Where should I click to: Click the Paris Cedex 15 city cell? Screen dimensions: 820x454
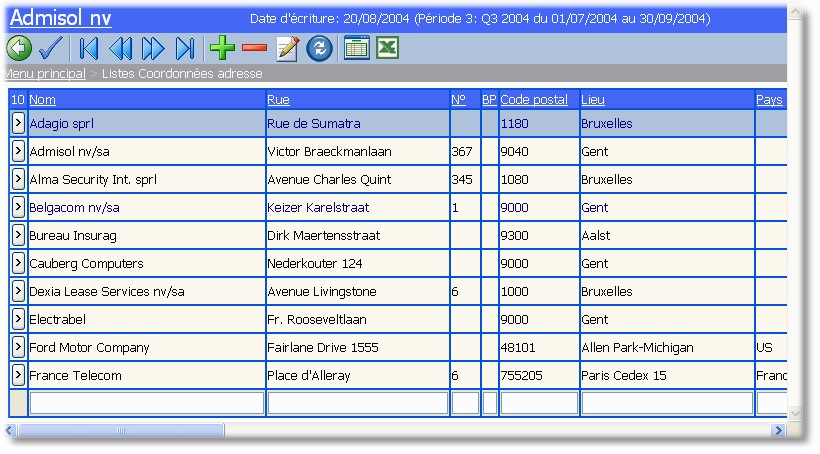tap(667, 375)
